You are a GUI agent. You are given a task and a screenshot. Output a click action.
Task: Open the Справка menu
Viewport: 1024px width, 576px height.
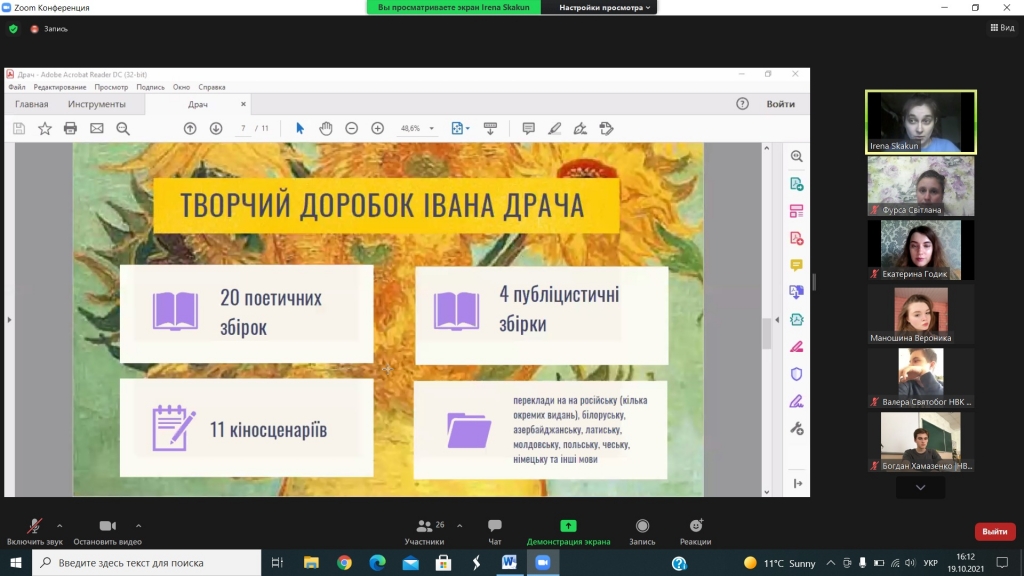pos(212,87)
